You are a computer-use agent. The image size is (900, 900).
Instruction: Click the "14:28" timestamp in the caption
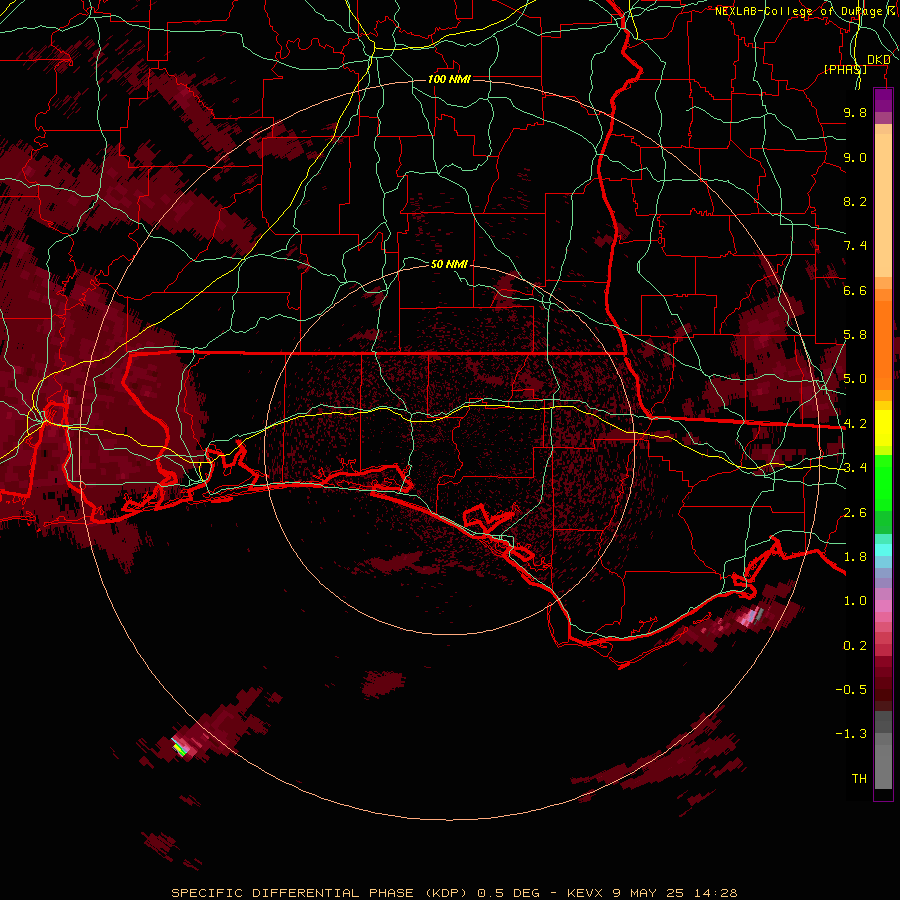tap(717, 893)
